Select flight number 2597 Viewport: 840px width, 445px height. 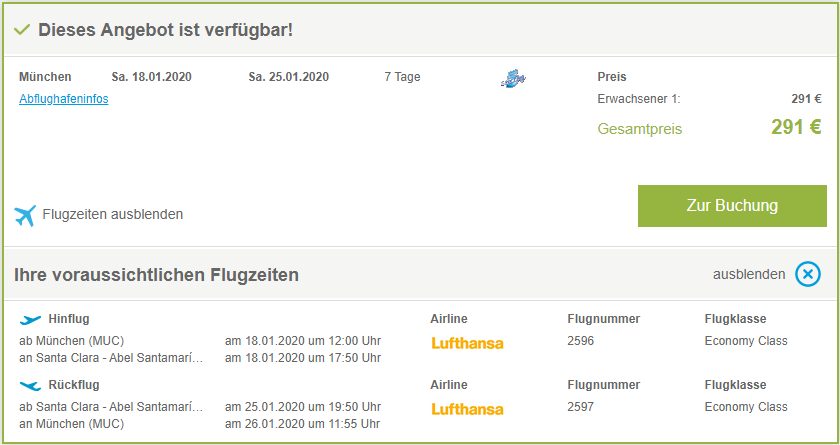(581, 407)
